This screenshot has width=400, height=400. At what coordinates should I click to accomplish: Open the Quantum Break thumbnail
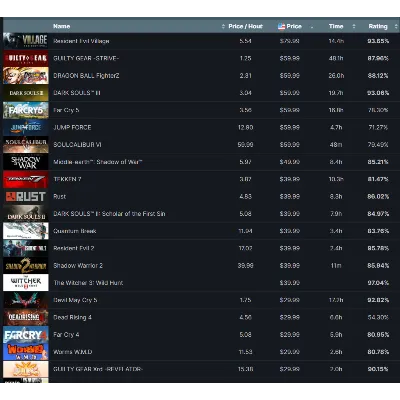tap(26, 231)
